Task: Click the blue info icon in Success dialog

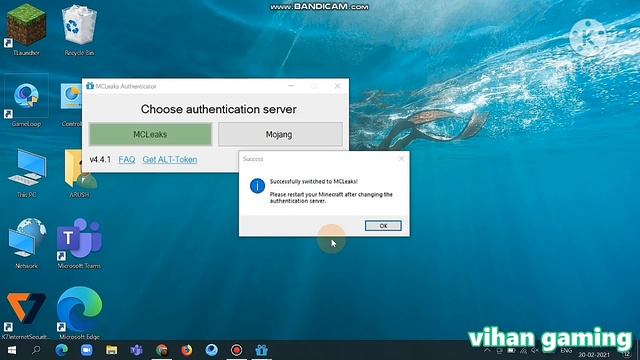Action: tap(257, 186)
